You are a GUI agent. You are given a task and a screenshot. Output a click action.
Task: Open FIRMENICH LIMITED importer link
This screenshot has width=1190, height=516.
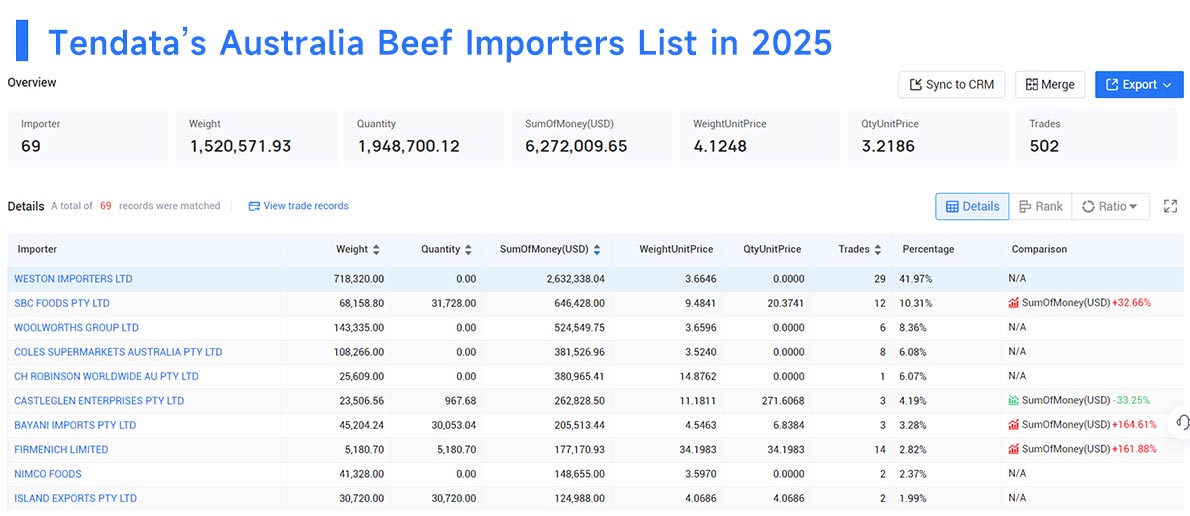point(61,449)
